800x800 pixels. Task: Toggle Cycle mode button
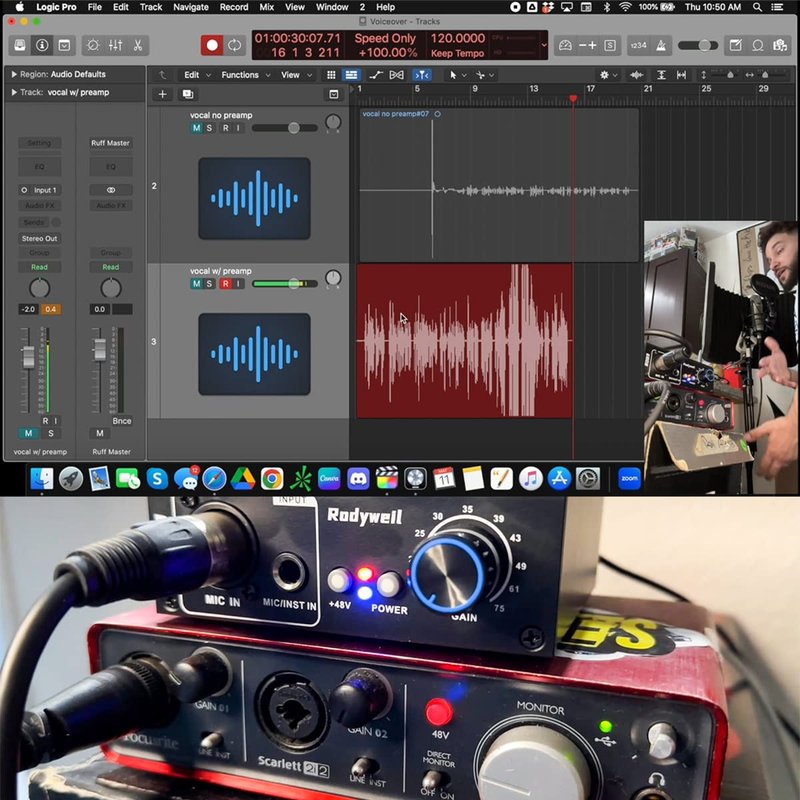[x=235, y=45]
